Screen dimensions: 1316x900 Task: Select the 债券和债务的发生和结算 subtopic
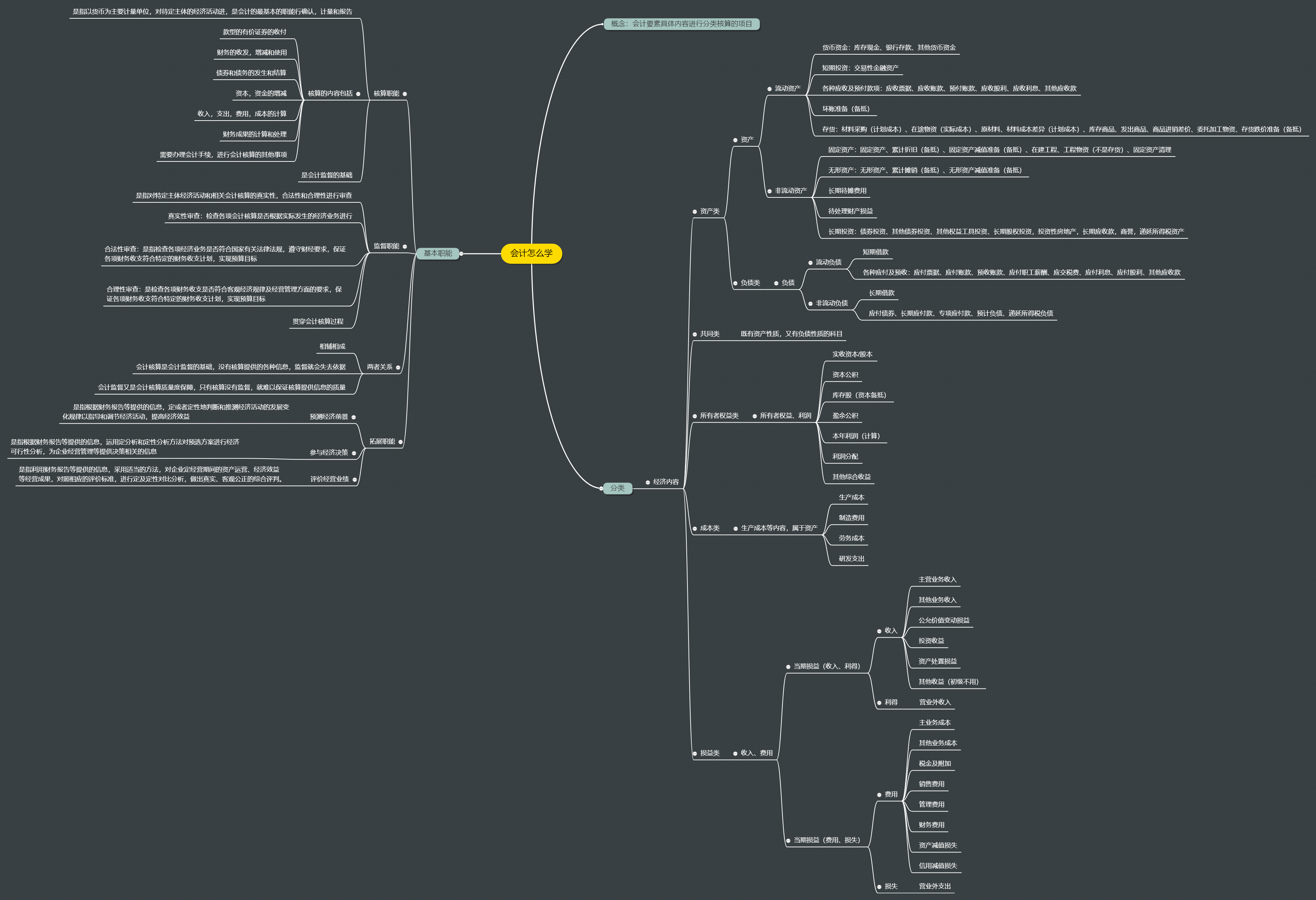click(x=251, y=73)
